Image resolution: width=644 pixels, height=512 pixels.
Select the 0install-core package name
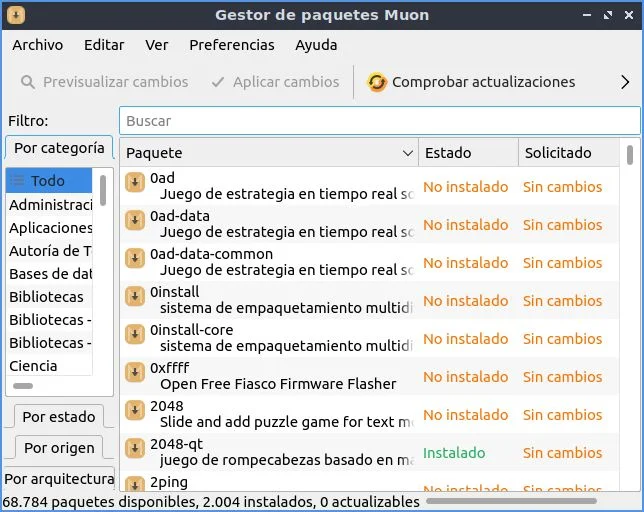(191, 330)
